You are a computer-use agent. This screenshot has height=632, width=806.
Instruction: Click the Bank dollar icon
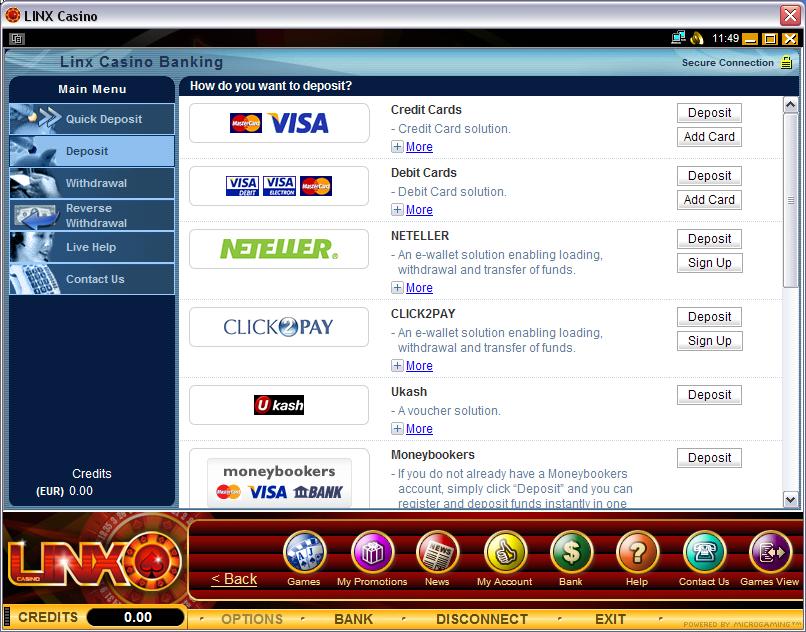coord(571,552)
